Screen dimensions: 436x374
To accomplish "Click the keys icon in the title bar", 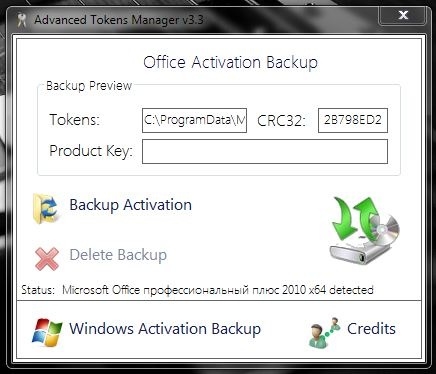I will pyautogui.click(x=22, y=20).
